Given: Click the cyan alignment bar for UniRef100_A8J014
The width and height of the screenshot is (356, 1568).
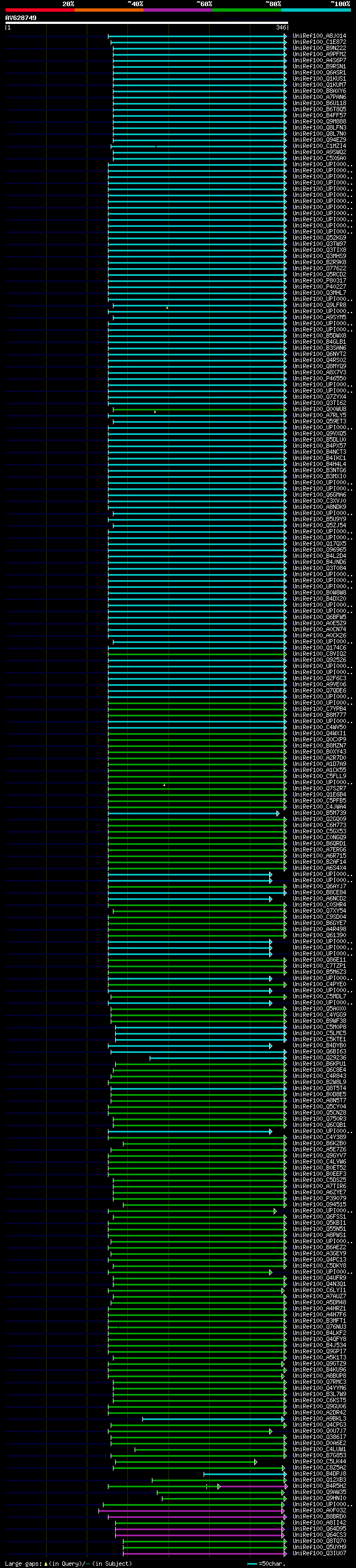Looking at the screenshot, I should tap(198, 36).
